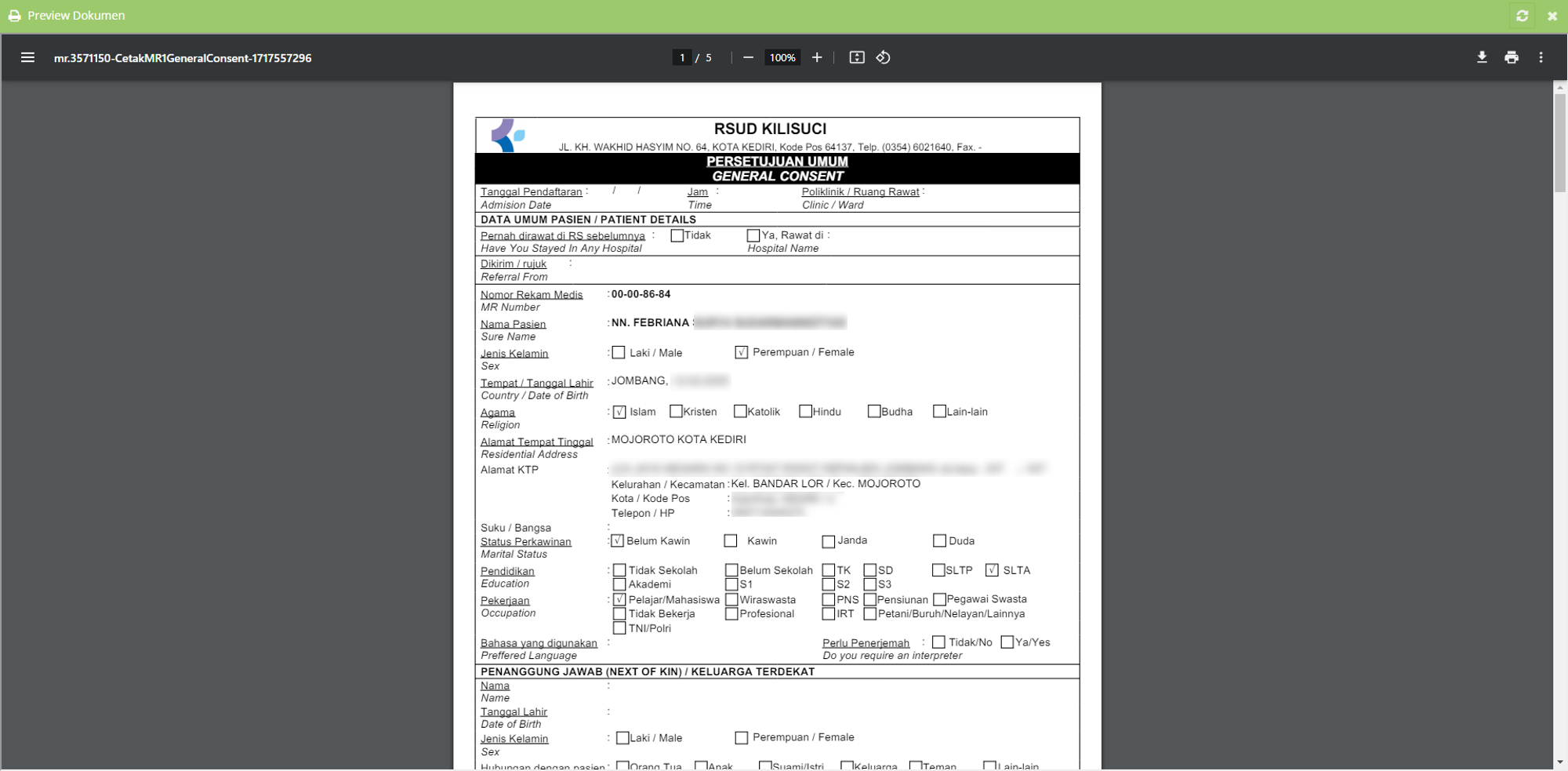Click the zoom out minus button

pos(748,57)
